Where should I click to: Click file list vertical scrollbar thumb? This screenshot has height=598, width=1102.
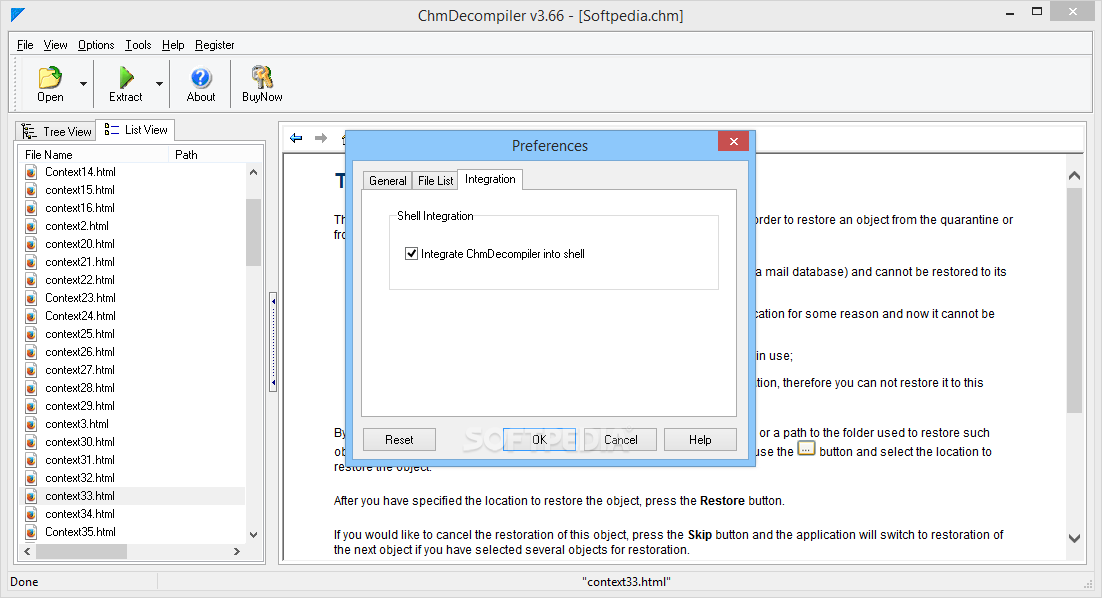pos(253,233)
